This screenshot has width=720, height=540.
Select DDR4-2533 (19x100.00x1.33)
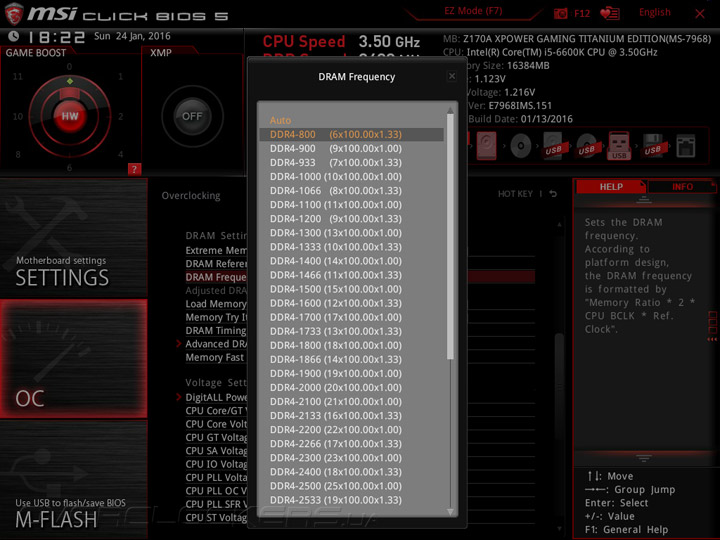(351, 500)
